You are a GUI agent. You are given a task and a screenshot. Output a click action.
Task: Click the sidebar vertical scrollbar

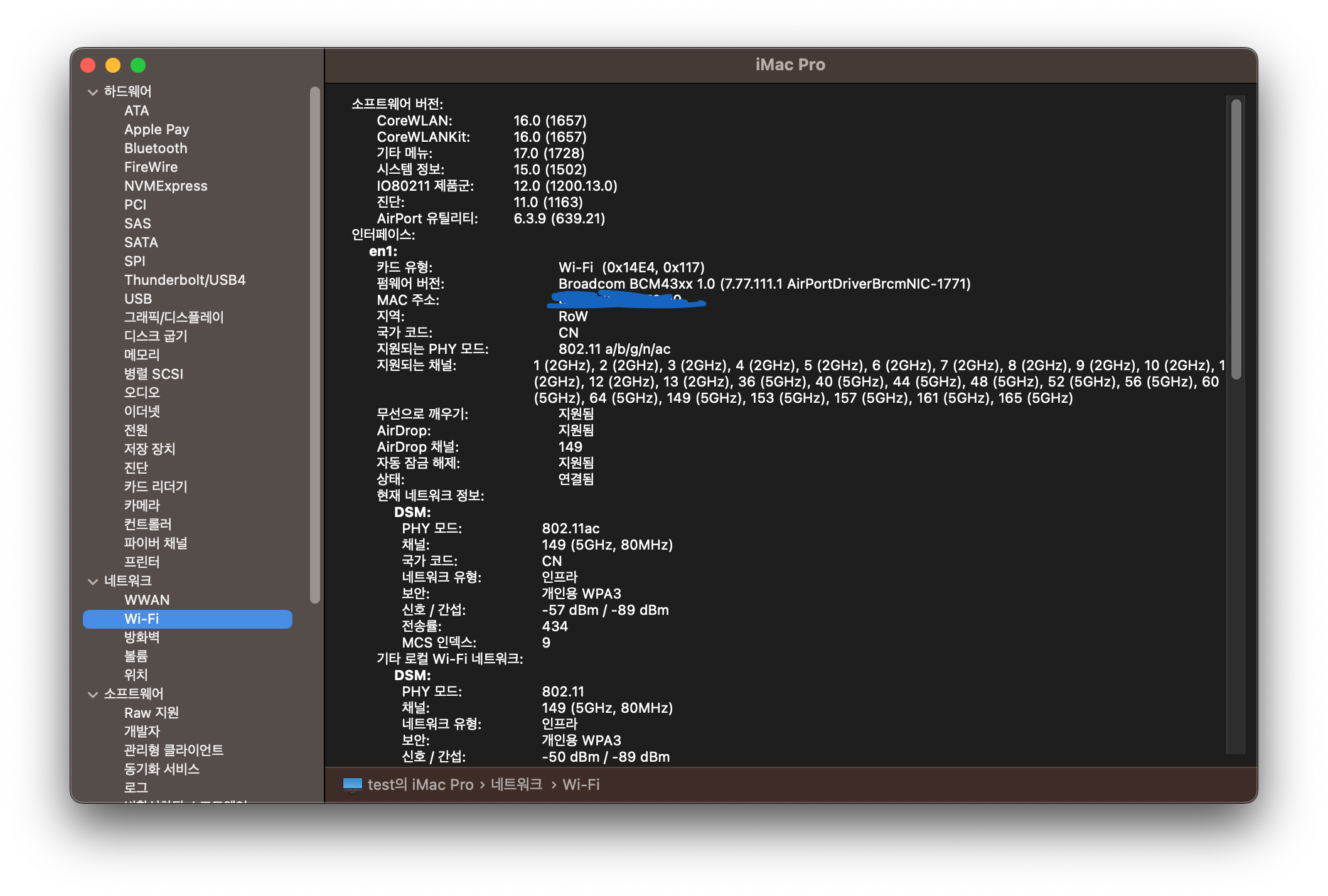click(315, 345)
